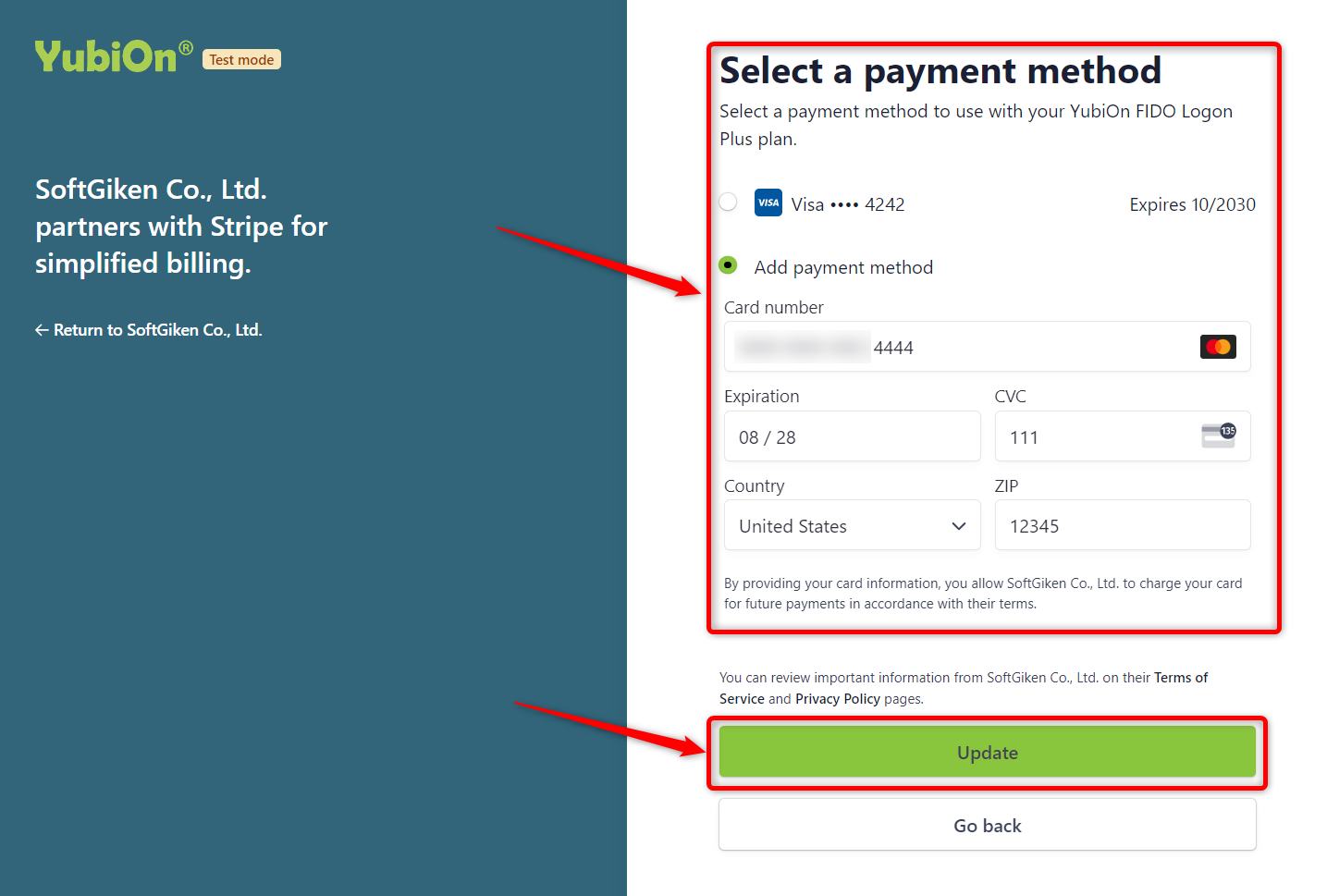Click the Test mode badge
The width and height of the screenshot is (1327, 896).
coord(241,59)
